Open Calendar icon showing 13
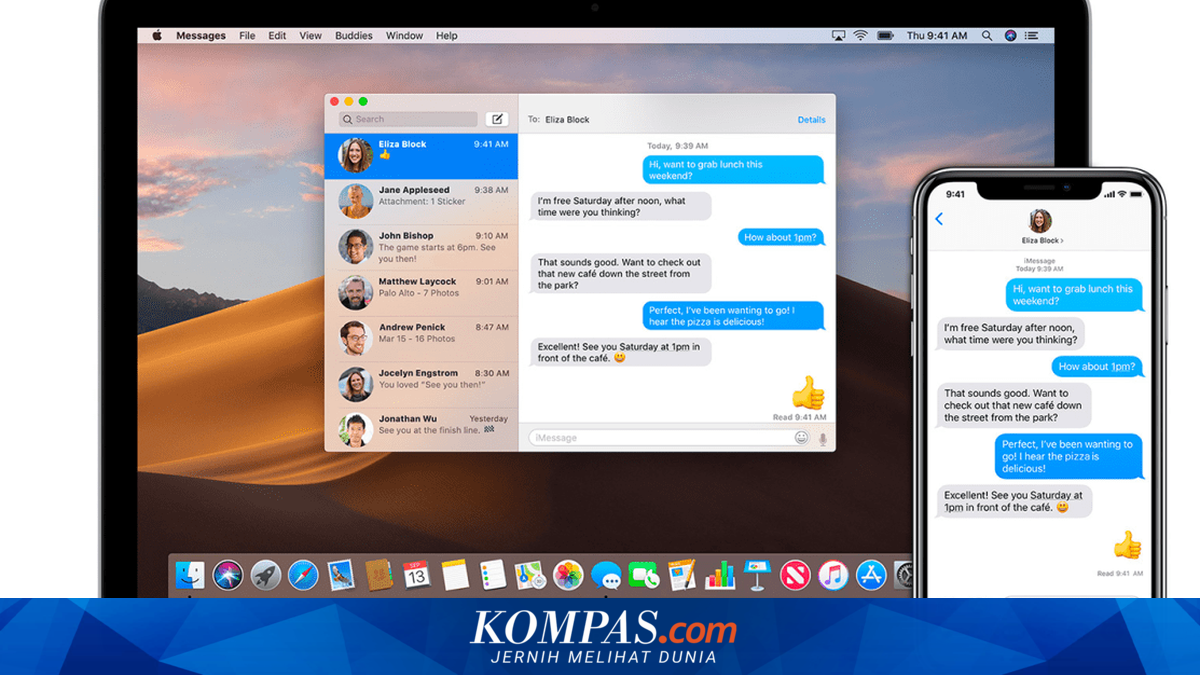 tap(417, 575)
